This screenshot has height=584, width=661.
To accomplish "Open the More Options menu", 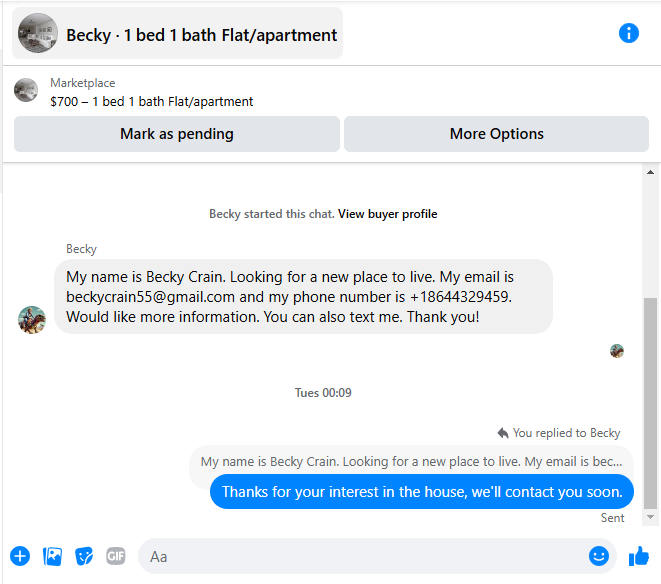I will pyautogui.click(x=496, y=134).
